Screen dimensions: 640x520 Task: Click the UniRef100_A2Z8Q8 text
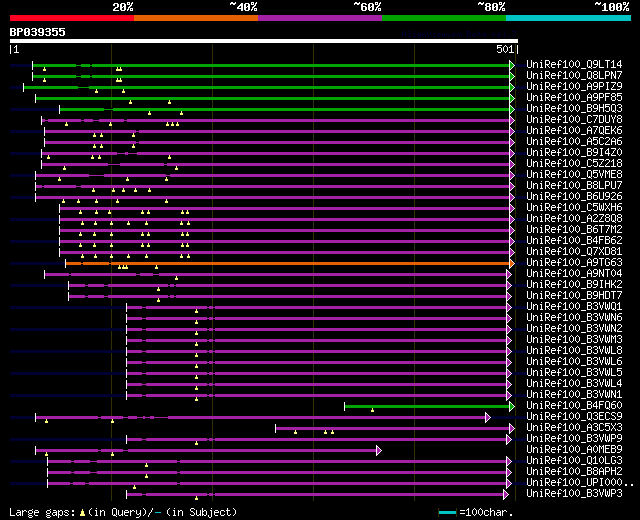tap(574, 219)
